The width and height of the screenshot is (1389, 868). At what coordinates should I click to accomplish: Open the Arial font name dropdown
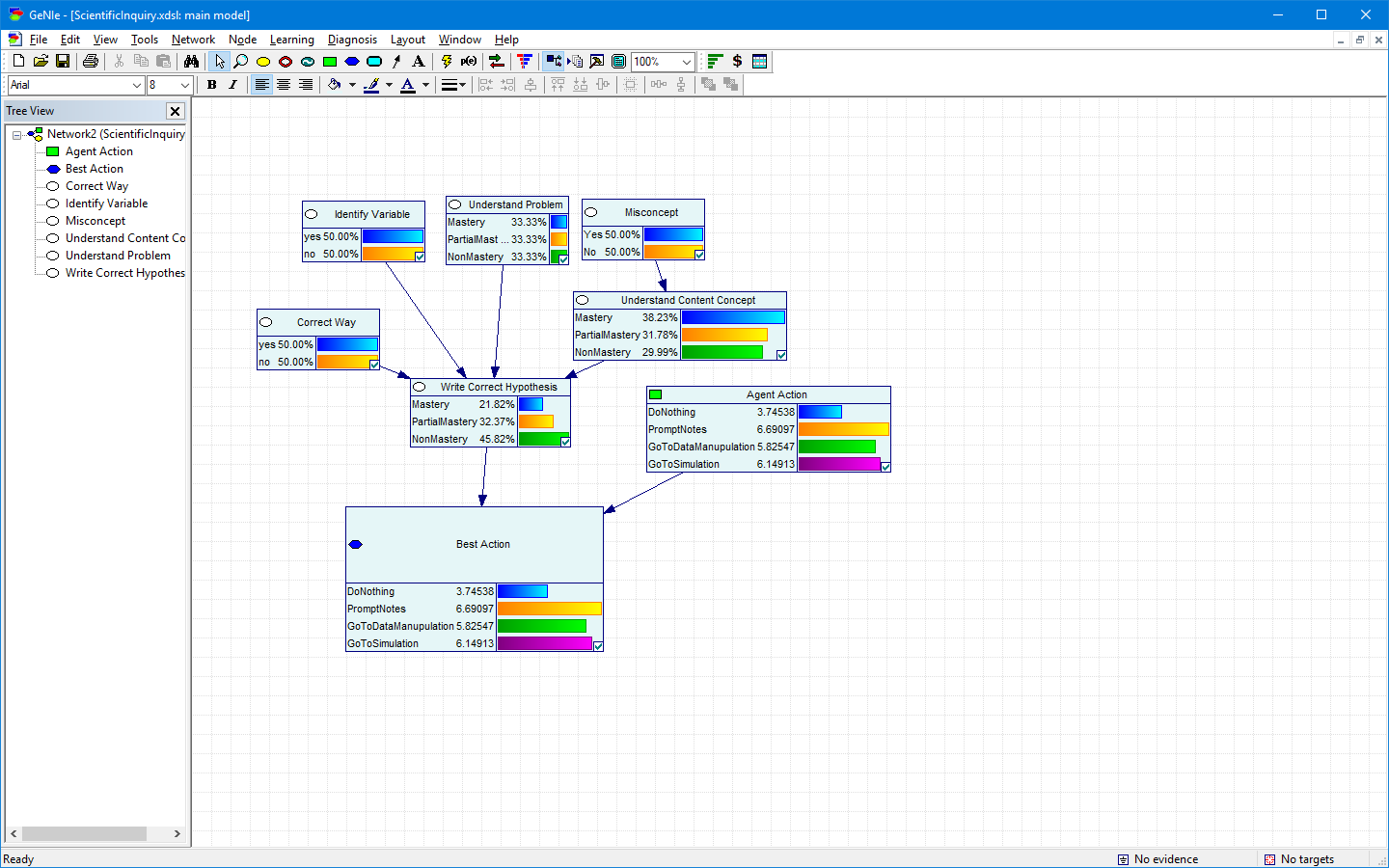[x=136, y=85]
